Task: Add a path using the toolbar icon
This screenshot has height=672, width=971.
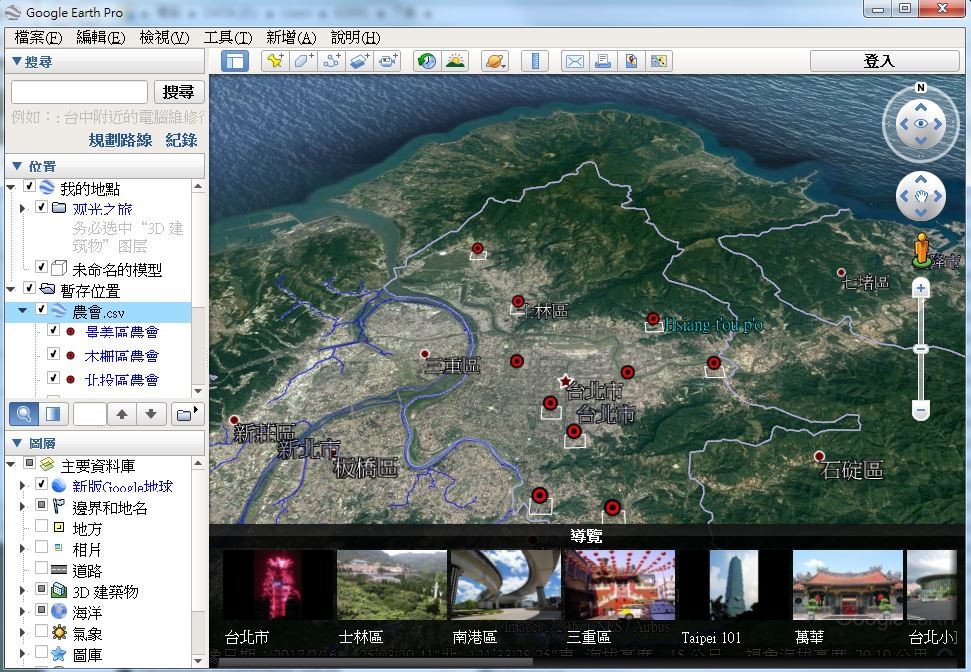Action: pos(332,61)
